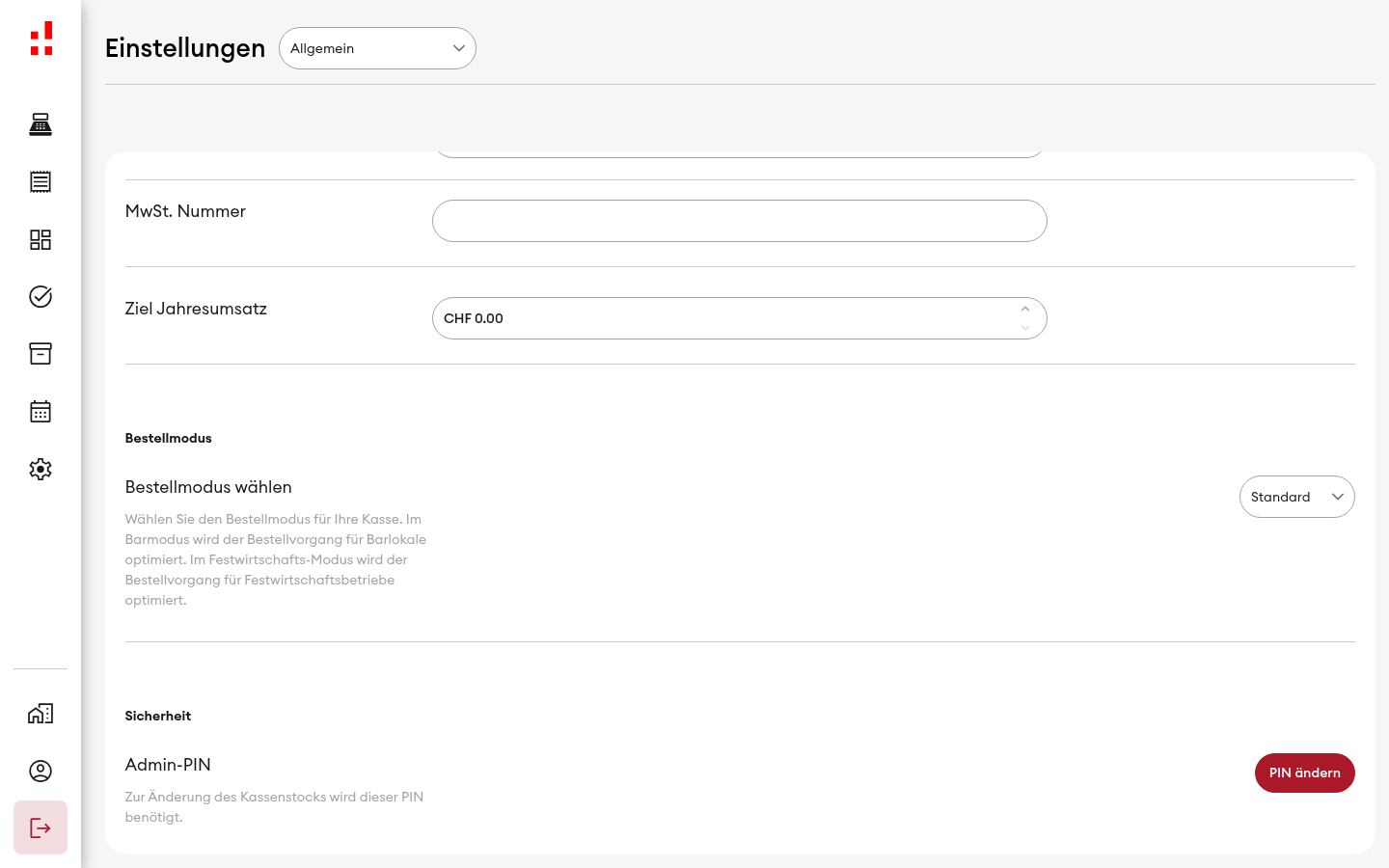Image resolution: width=1389 pixels, height=868 pixels.
Task: Increase Ziel Jahresumsatz with up arrow
Action: (x=1025, y=309)
